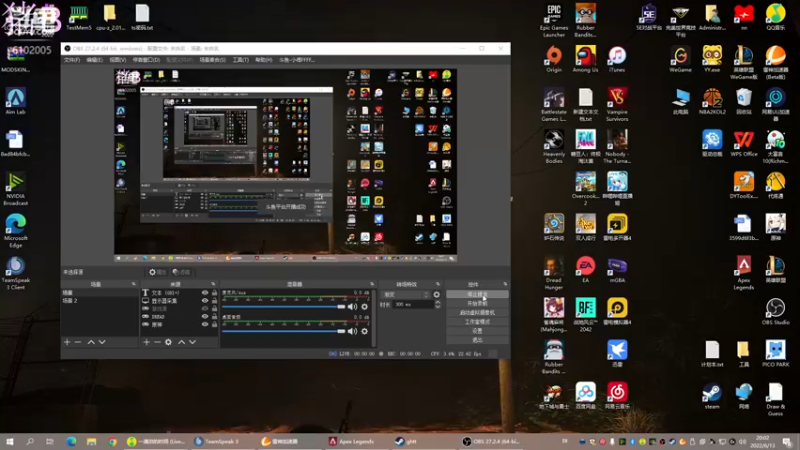Click 麦克风/Aux volume slider
Screen dimensions: 800x450
284,307
